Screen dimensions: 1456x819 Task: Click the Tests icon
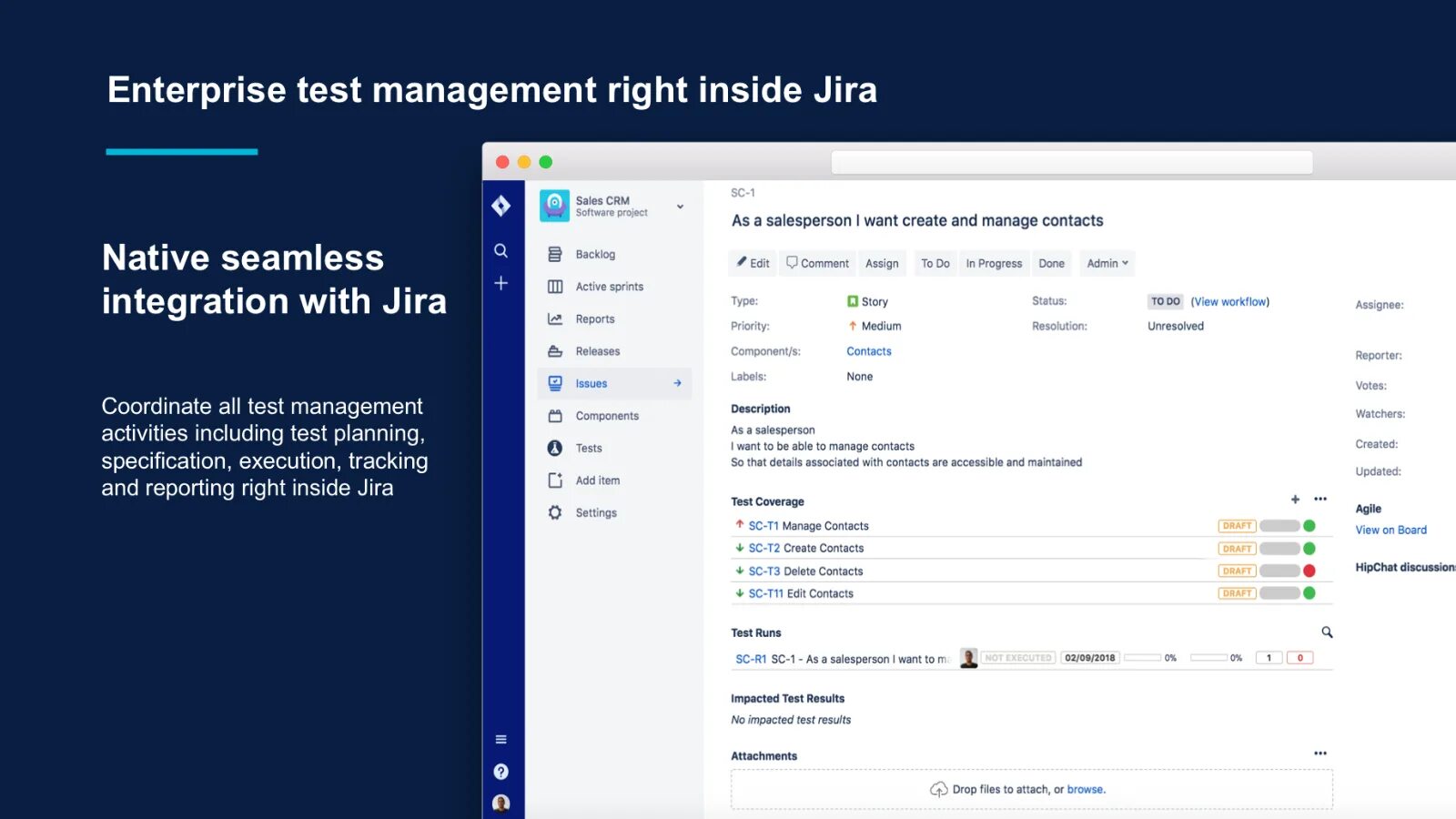(555, 448)
